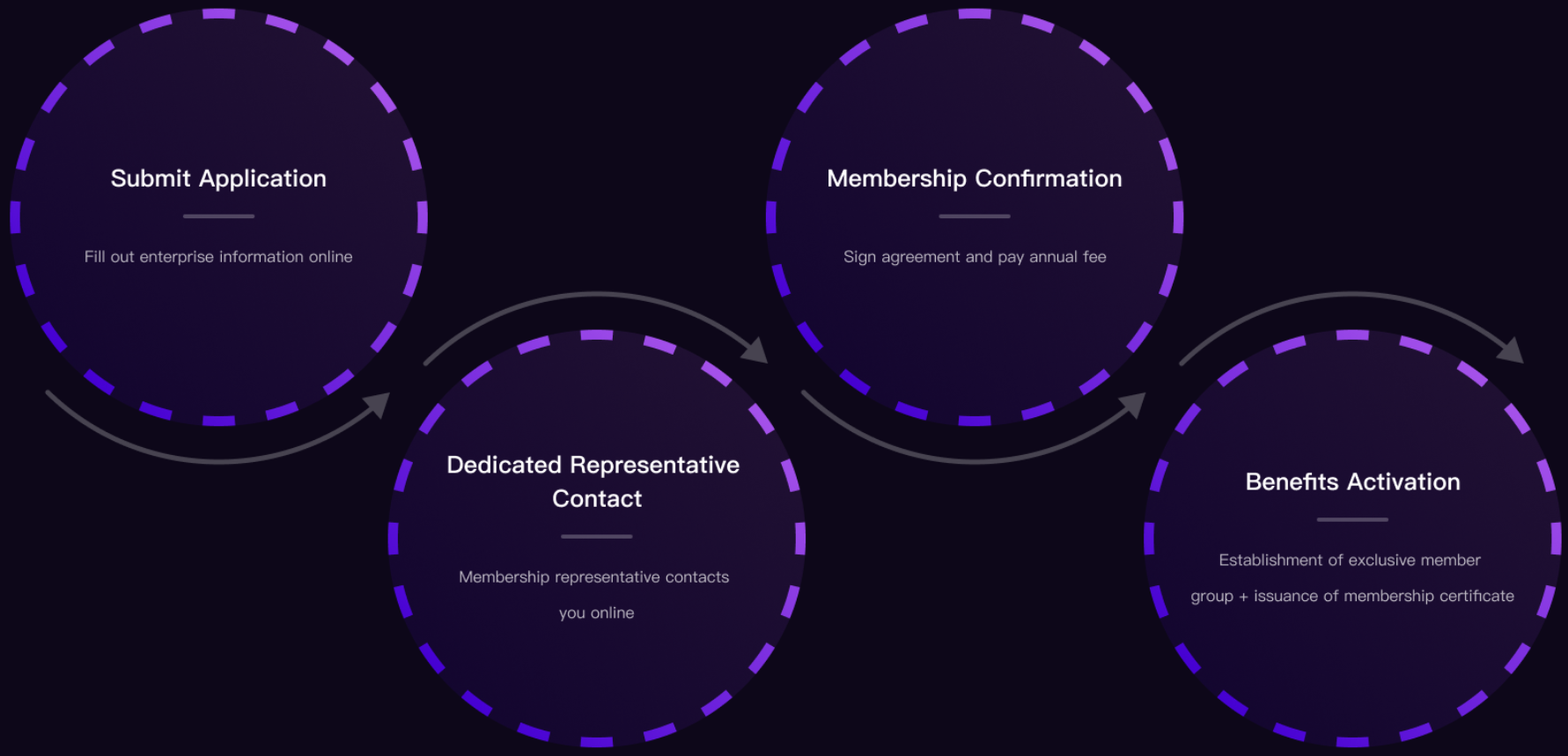
Task: Open the Benefits Activation step title
Action: click(x=1352, y=482)
